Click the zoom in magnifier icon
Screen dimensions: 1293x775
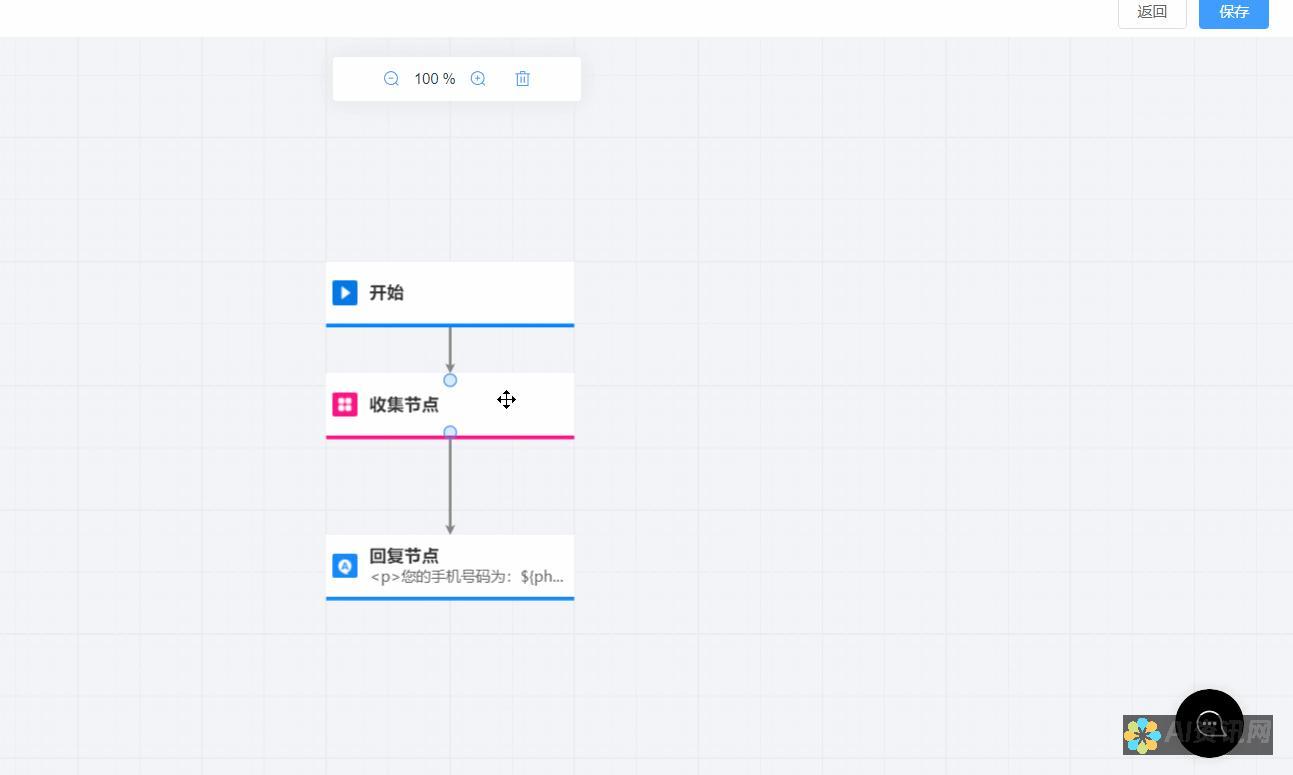[x=478, y=79]
